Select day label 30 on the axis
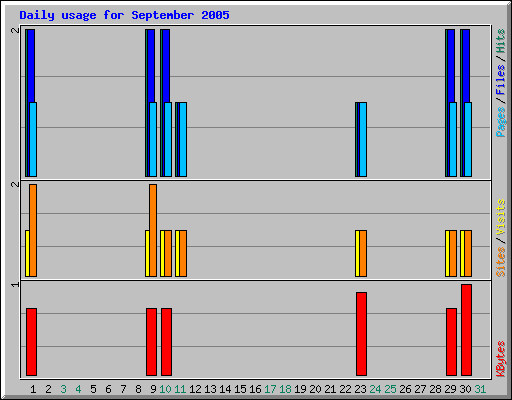The image size is (512, 400). pyautogui.click(x=465, y=389)
